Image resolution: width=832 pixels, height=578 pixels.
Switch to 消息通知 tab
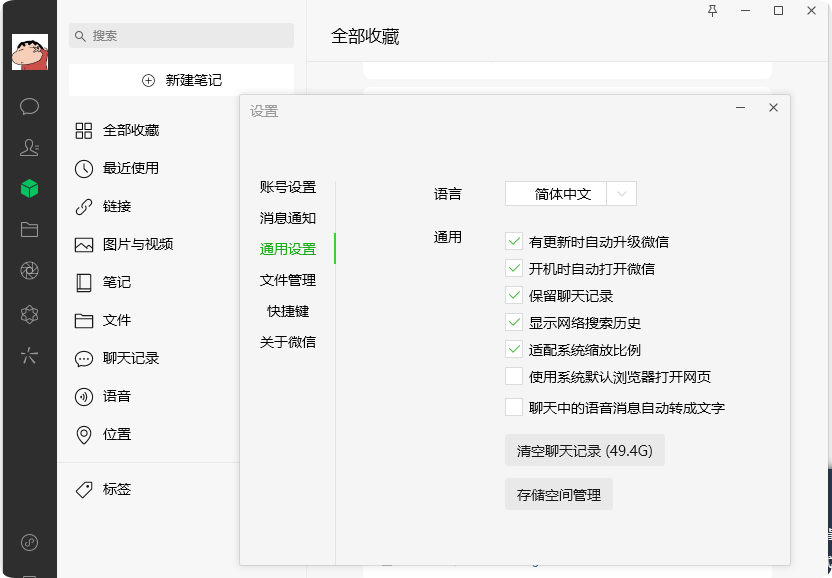tap(288, 218)
